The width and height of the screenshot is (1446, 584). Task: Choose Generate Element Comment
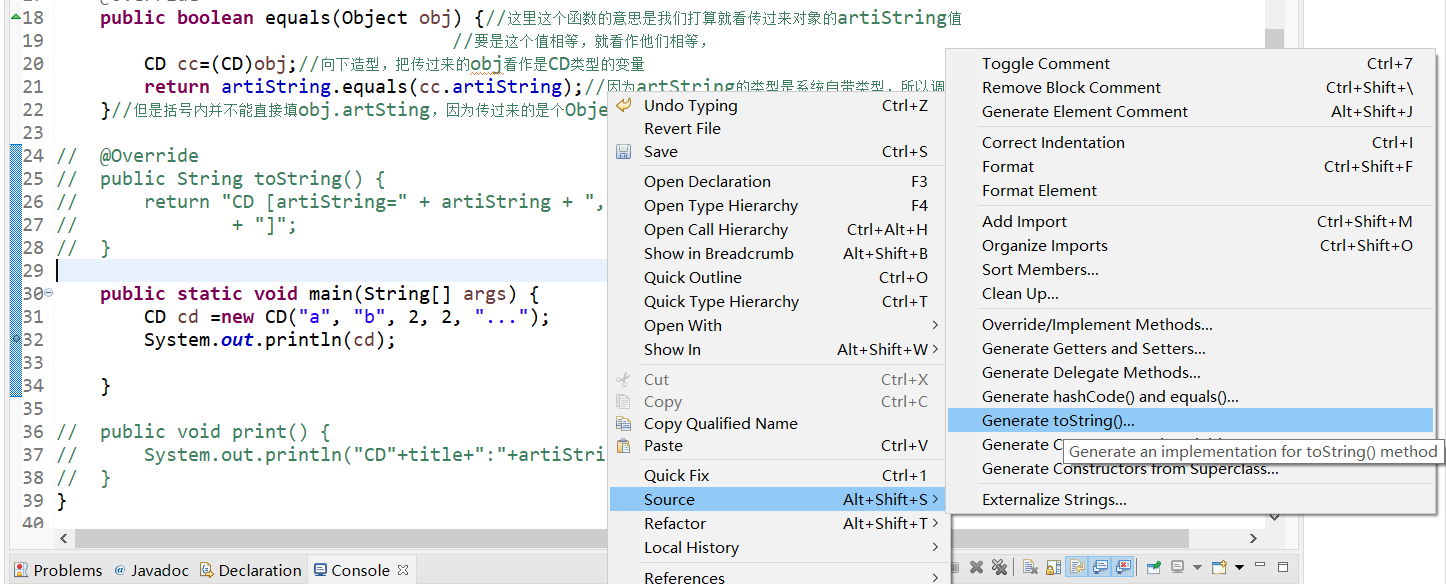point(1190,112)
